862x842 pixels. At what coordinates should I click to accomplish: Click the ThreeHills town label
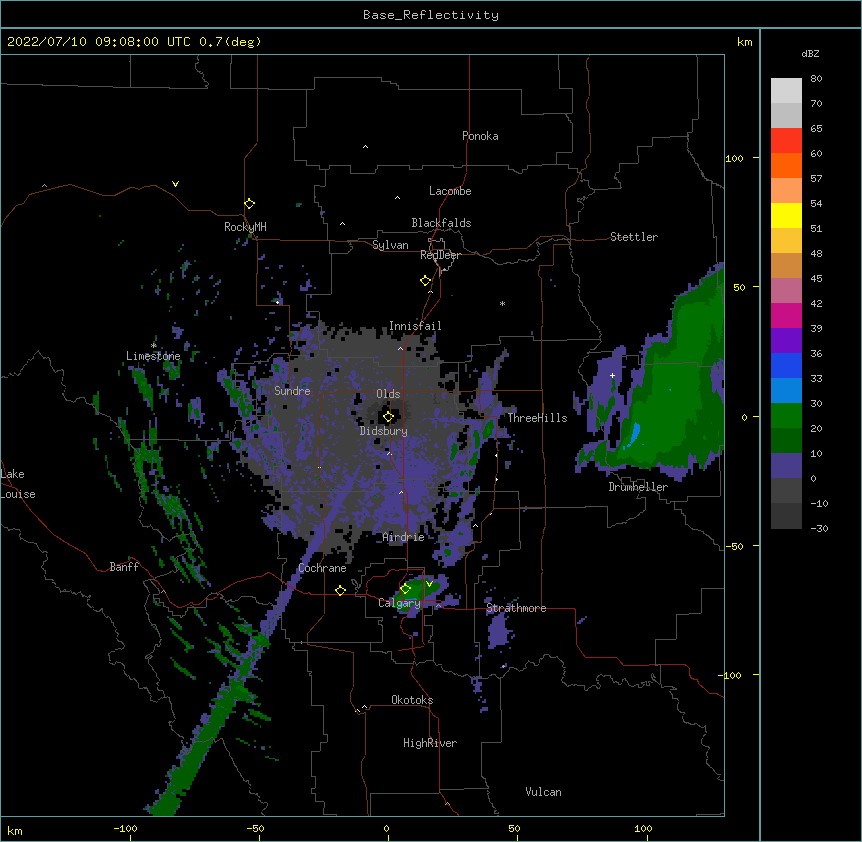(x=537, y=418)
